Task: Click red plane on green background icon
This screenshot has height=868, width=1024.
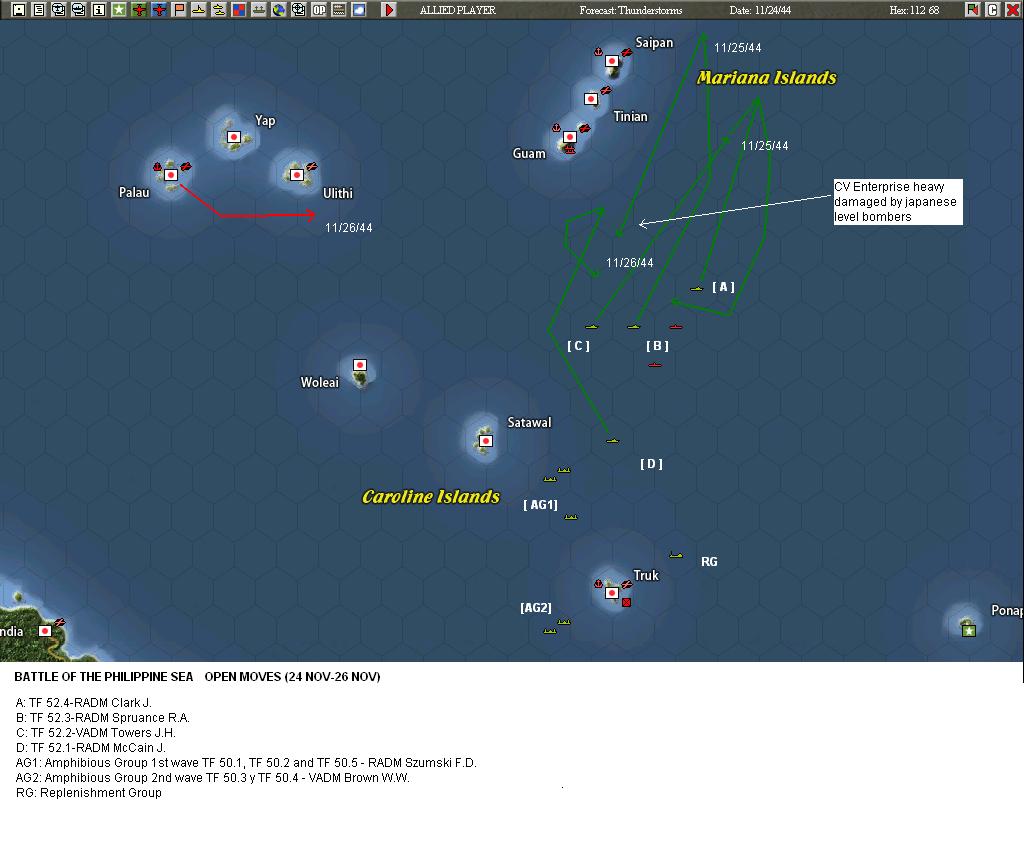Action: click(139, 10)
